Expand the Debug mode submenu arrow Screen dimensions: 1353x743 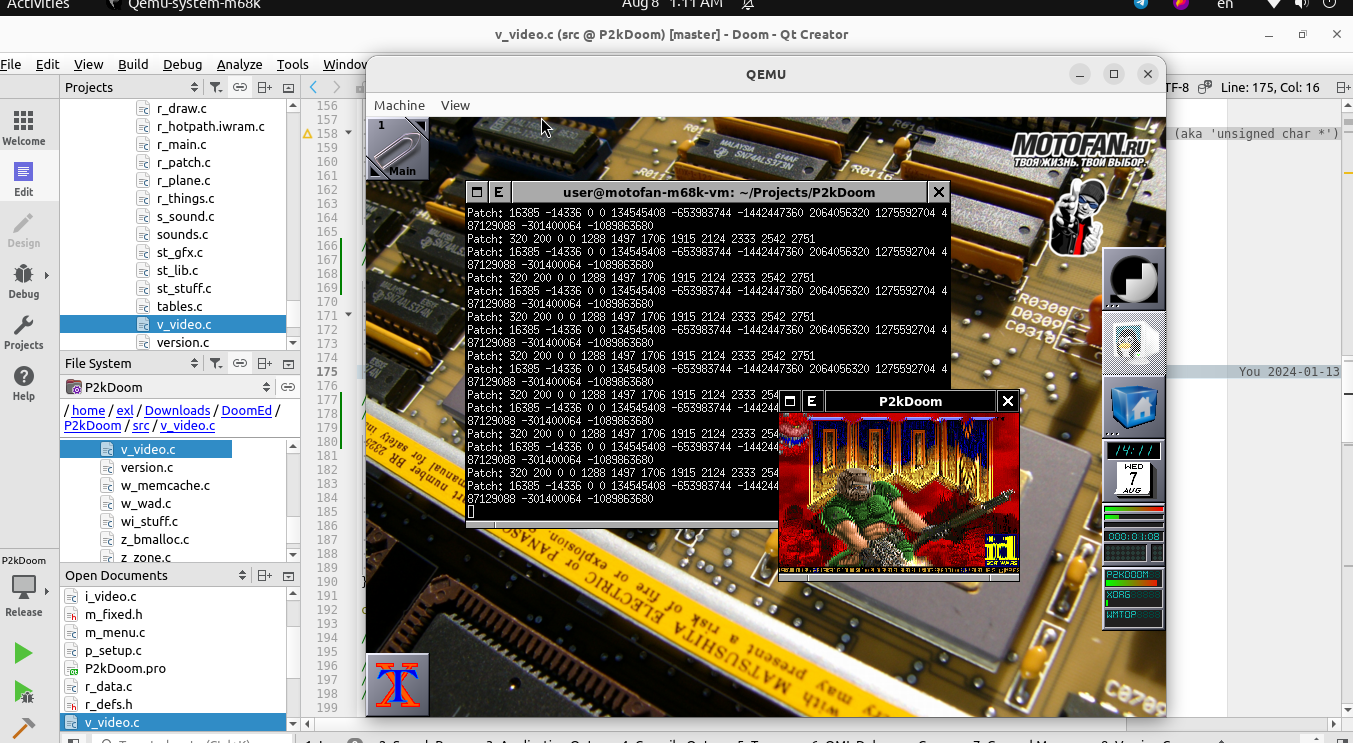46,275
